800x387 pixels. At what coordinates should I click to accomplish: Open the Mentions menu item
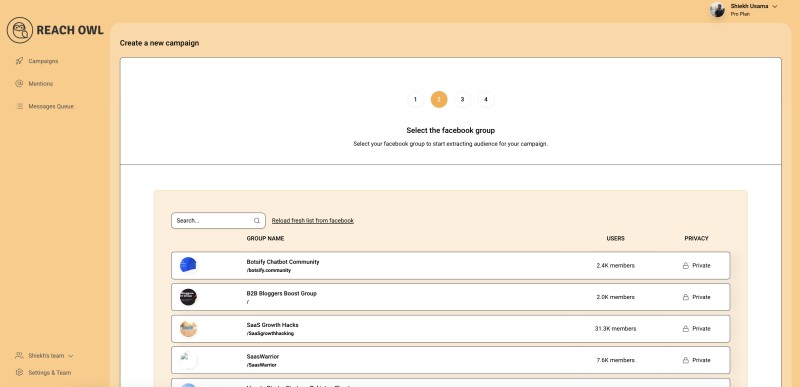tap(41, 84)
